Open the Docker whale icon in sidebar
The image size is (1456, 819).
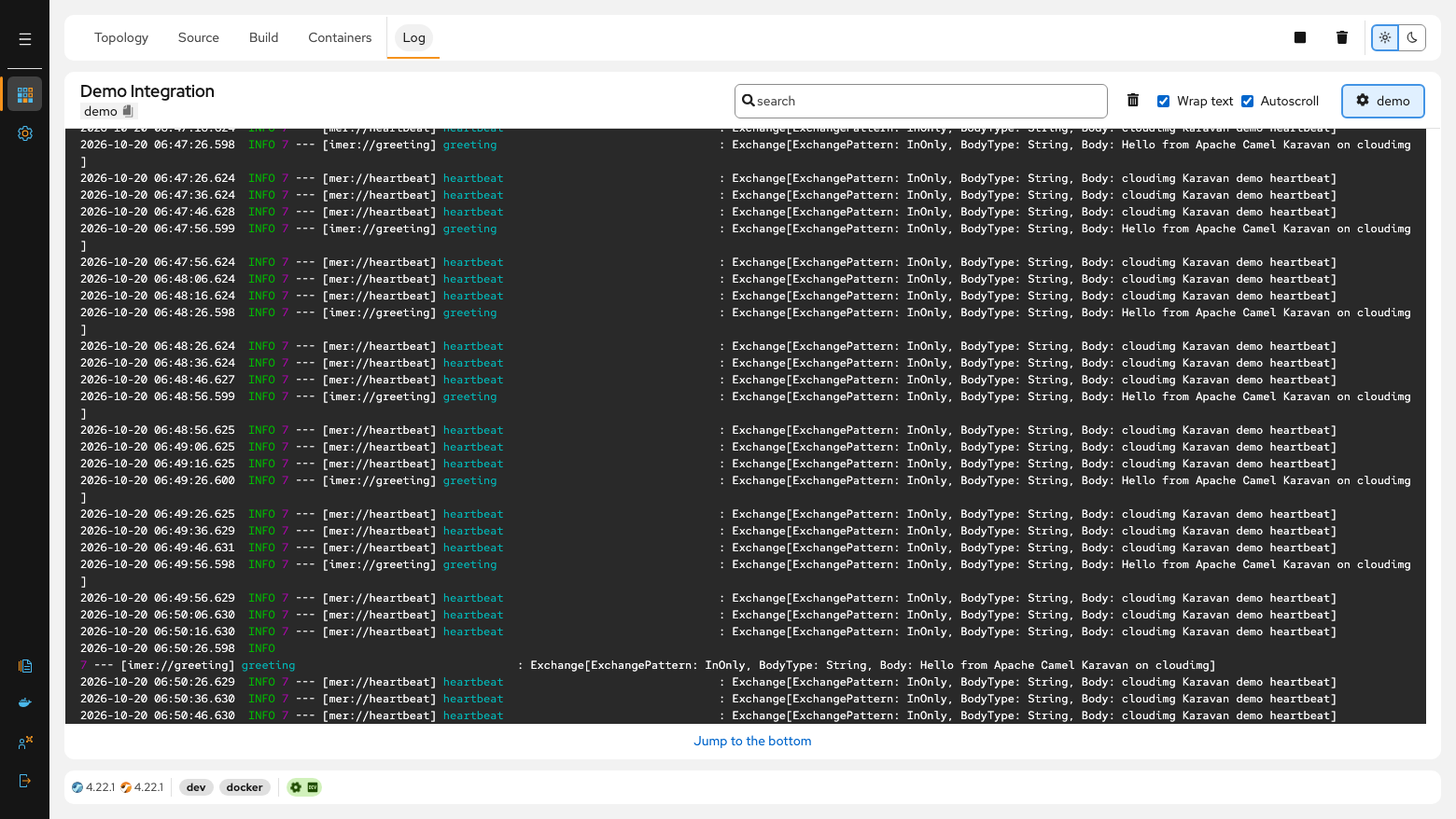pyautogui.click(x=25, y=702)
